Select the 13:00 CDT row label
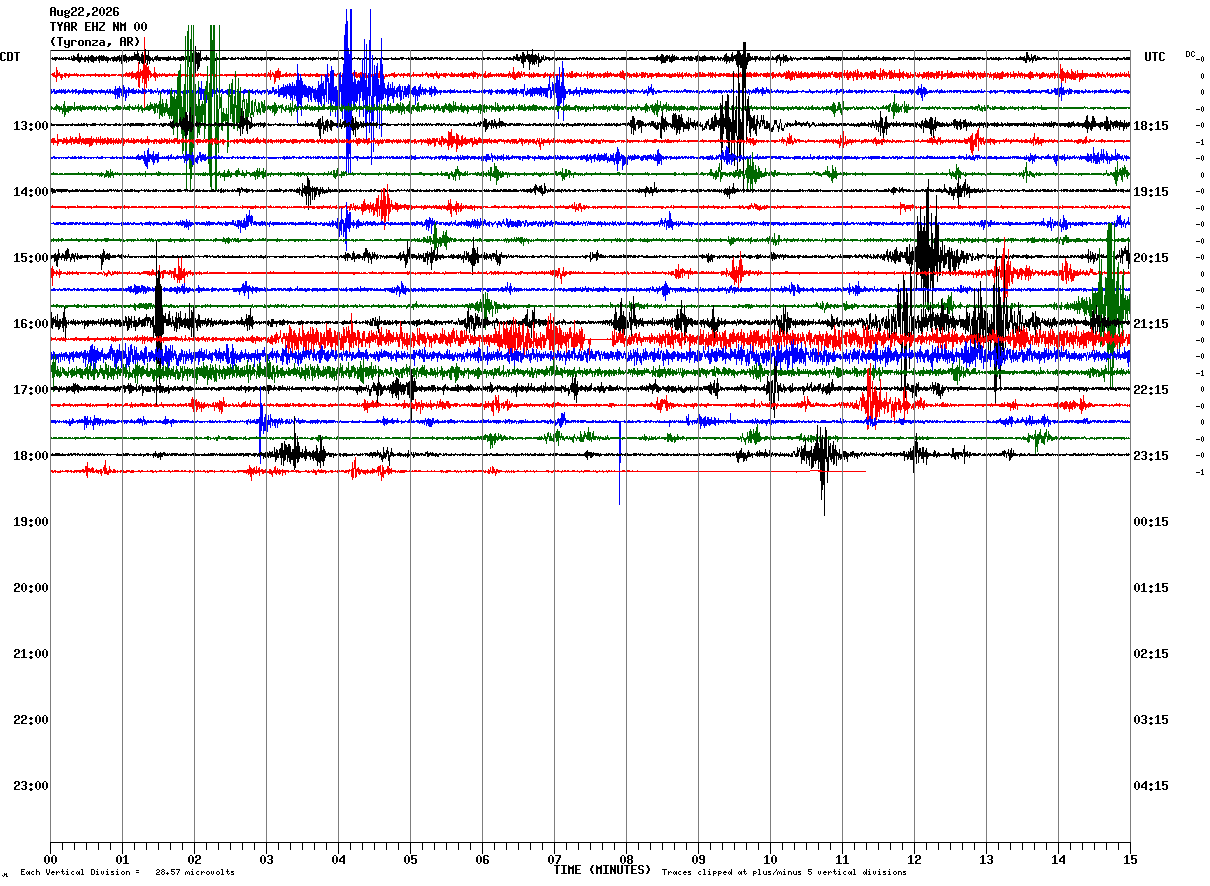Viewport: 1210px width, 886px height. pos(30,126)
